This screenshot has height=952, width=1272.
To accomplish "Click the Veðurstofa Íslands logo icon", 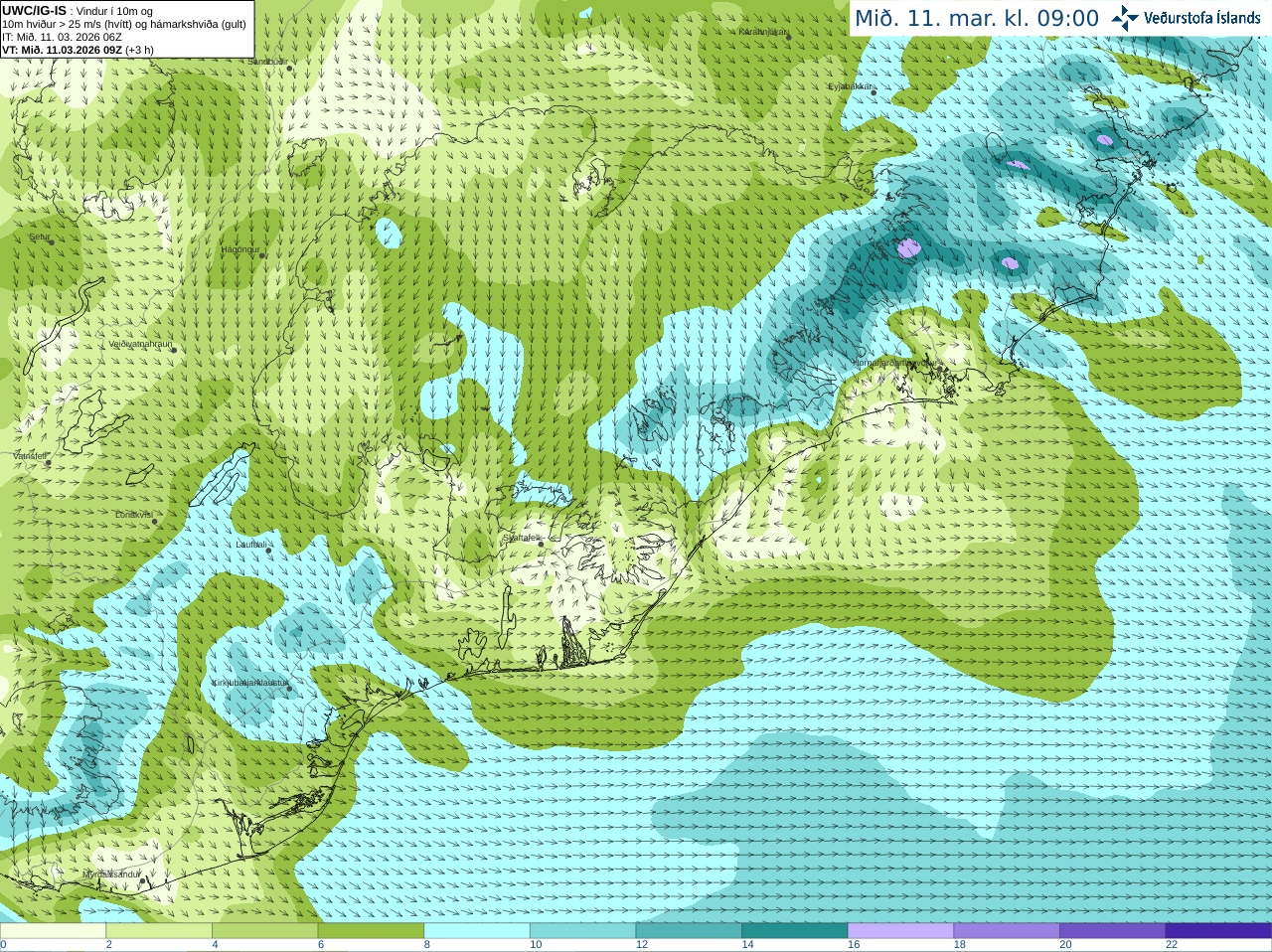I will (1125, 18).
